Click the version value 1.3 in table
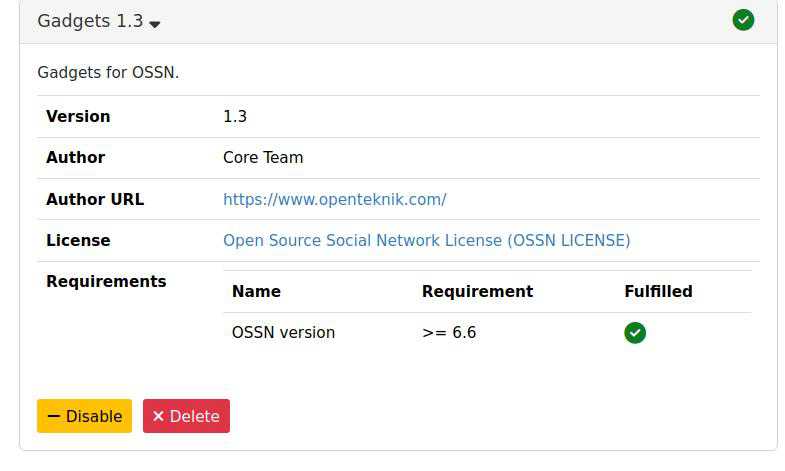 [x=235, y=116]
